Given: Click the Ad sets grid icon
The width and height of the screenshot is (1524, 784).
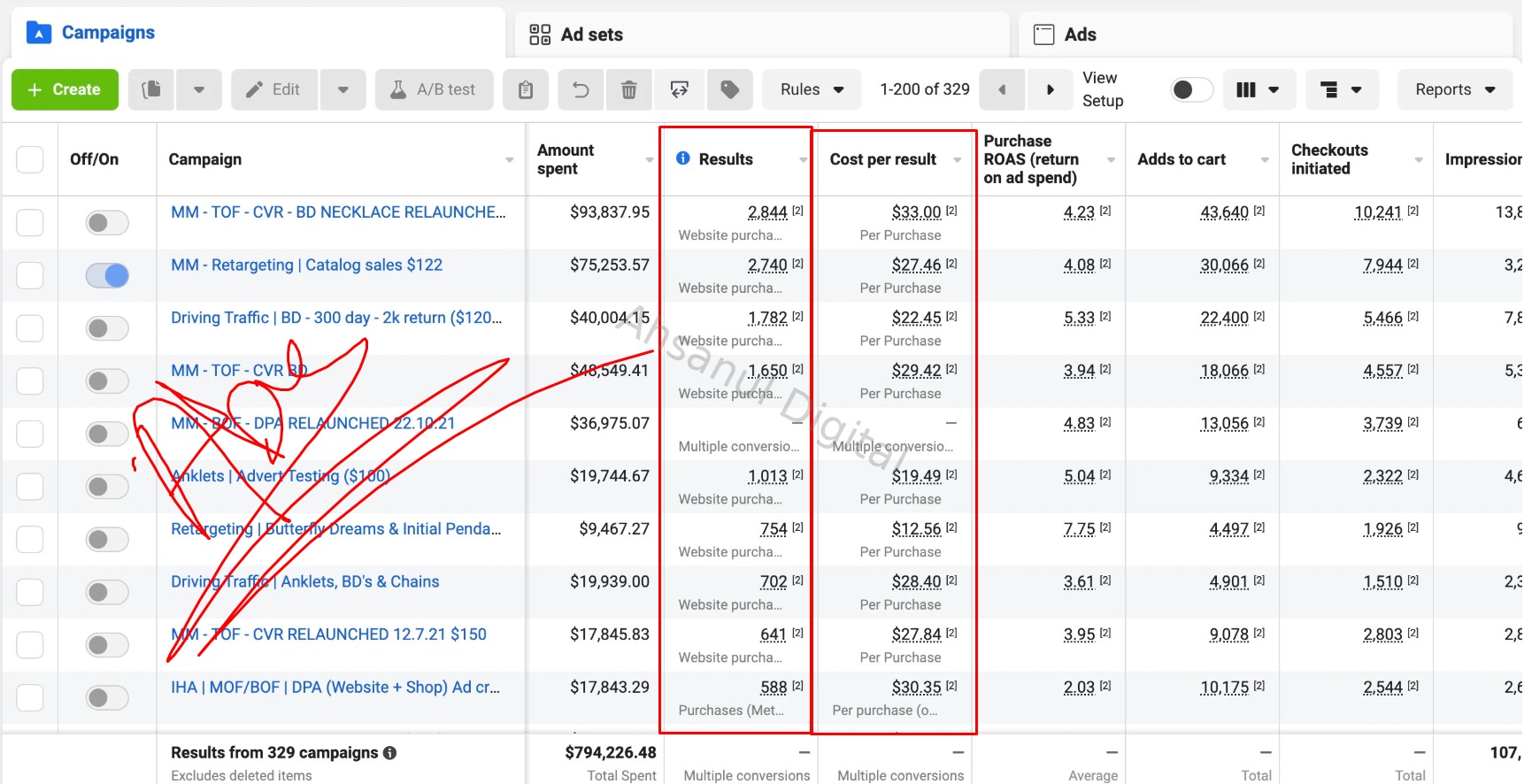Looking at the screenshot, I should pos(540,35).
